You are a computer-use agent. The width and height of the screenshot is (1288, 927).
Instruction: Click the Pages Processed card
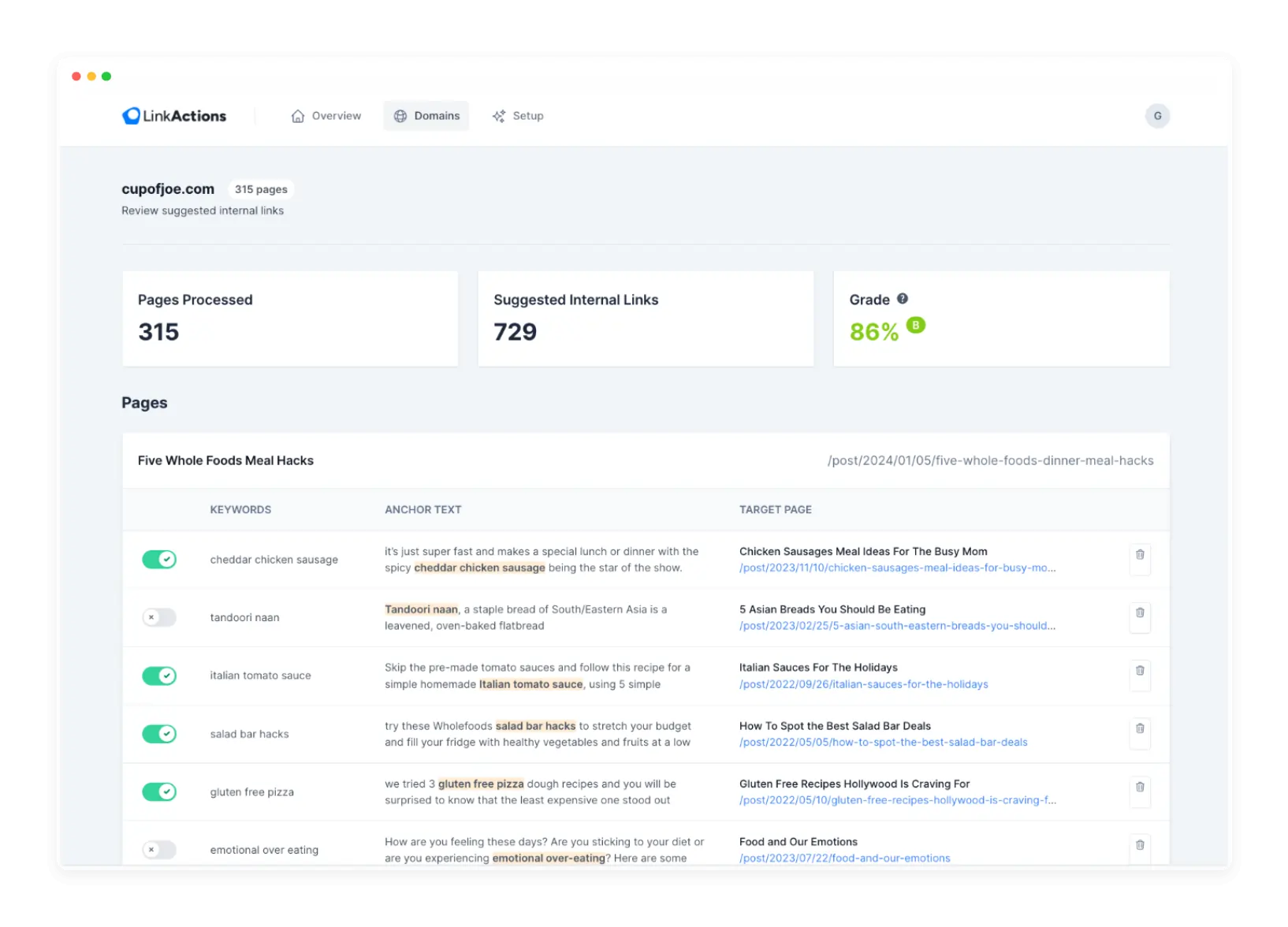tap(290, 318)
